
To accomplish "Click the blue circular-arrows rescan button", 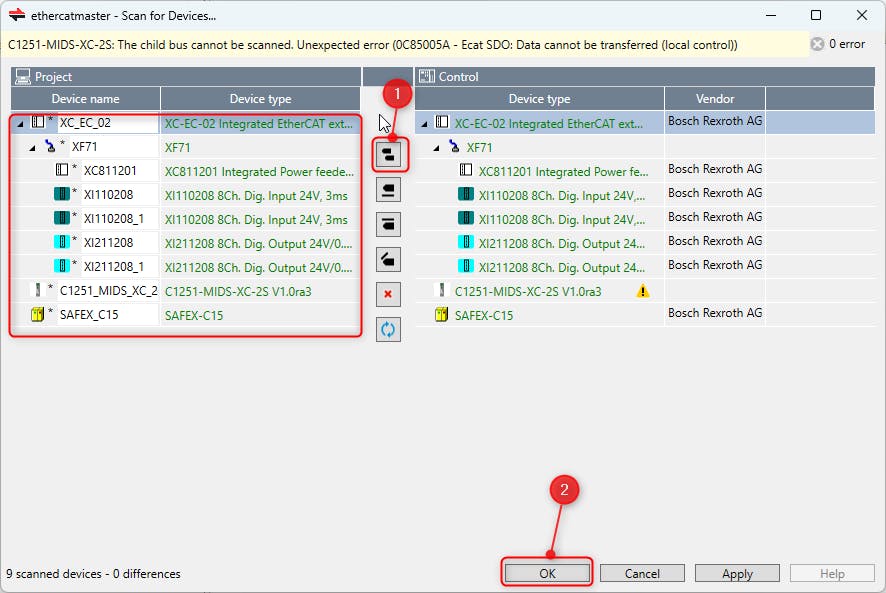I will coord(388,329).
